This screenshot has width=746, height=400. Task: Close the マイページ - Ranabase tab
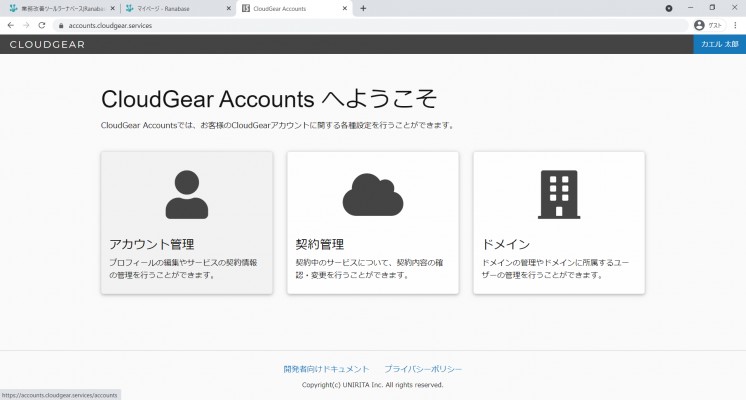pyautogui.click(x=228, y=8)
